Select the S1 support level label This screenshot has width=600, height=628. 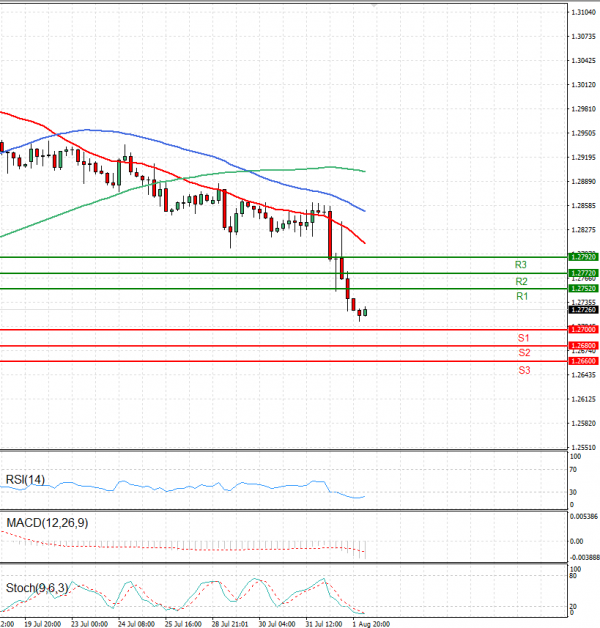(x=523, y=338)
